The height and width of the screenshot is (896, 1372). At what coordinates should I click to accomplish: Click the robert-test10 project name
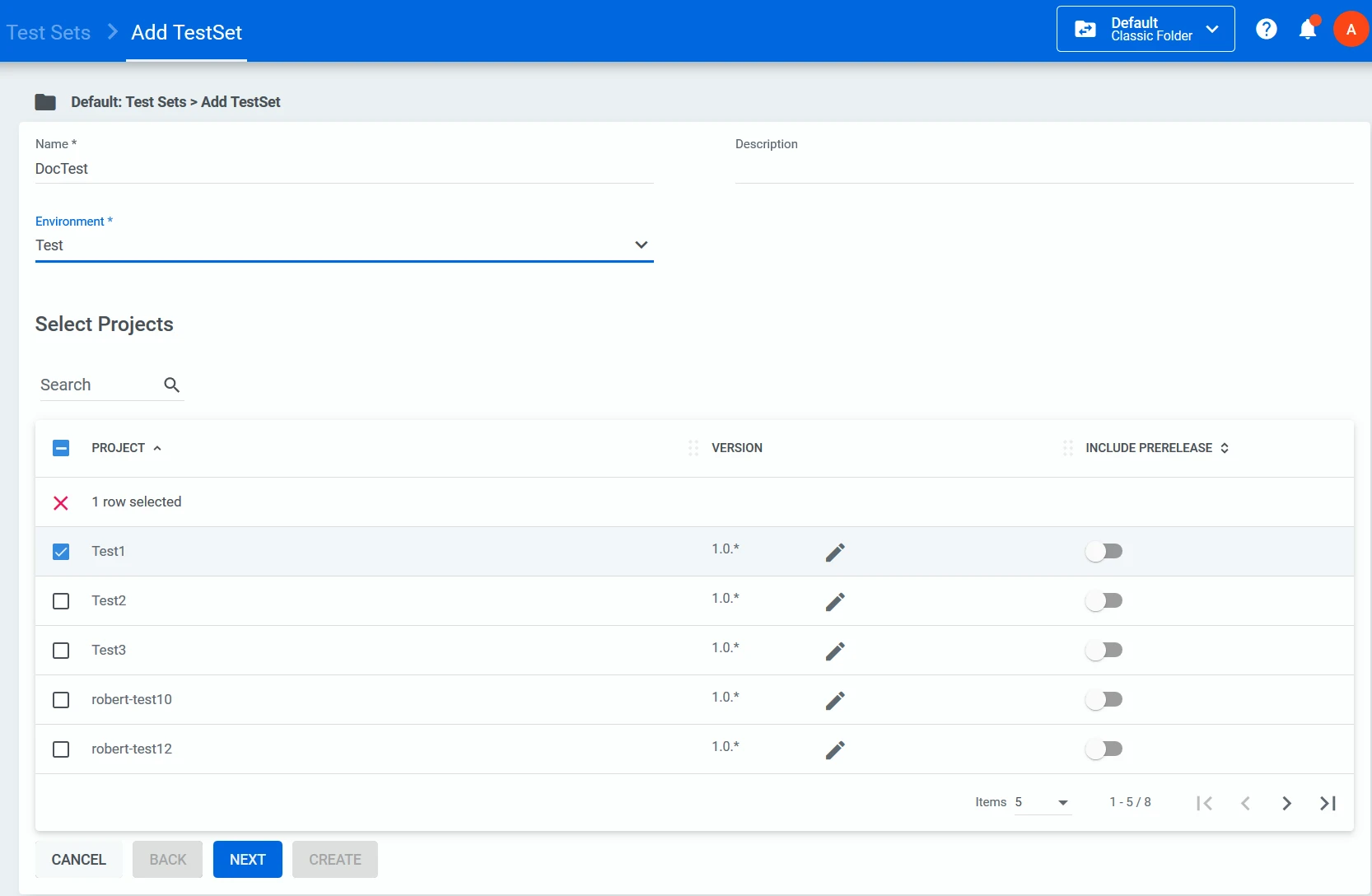[132, 699]
